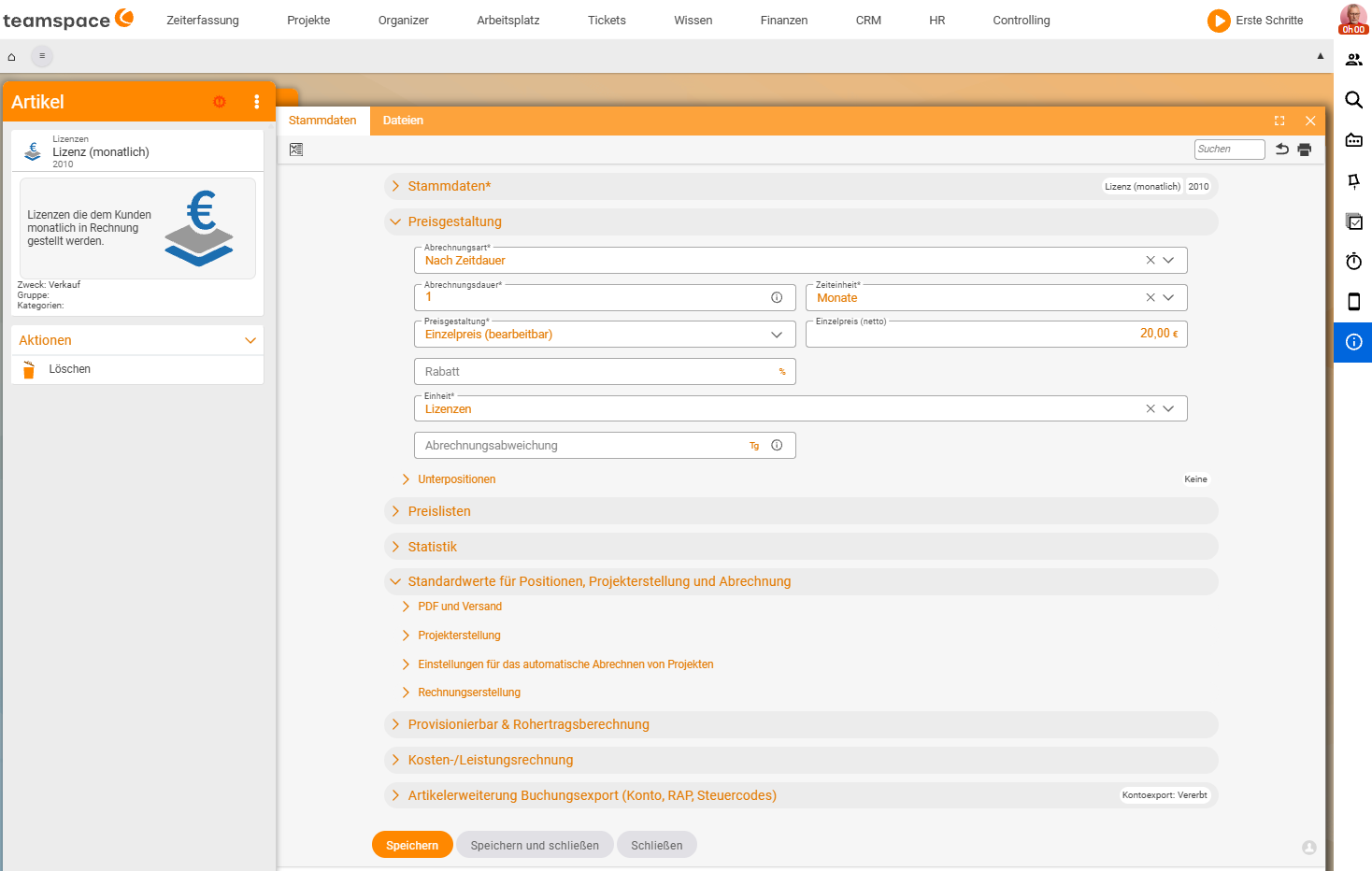
Task: Clear the Einheit Lizenzen value with X
Action: coord(1150,408)
